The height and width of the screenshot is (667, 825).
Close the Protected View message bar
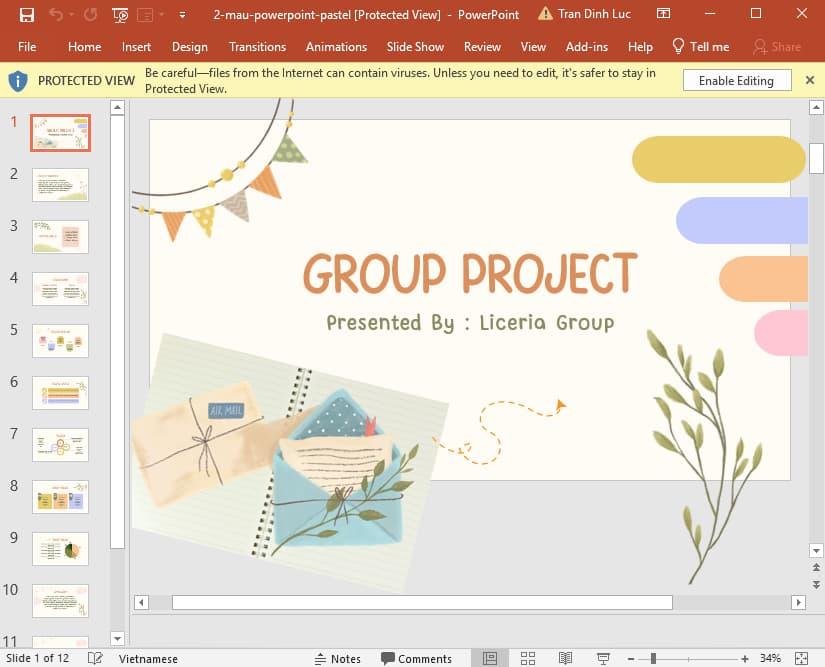click(x=810, y=80)
